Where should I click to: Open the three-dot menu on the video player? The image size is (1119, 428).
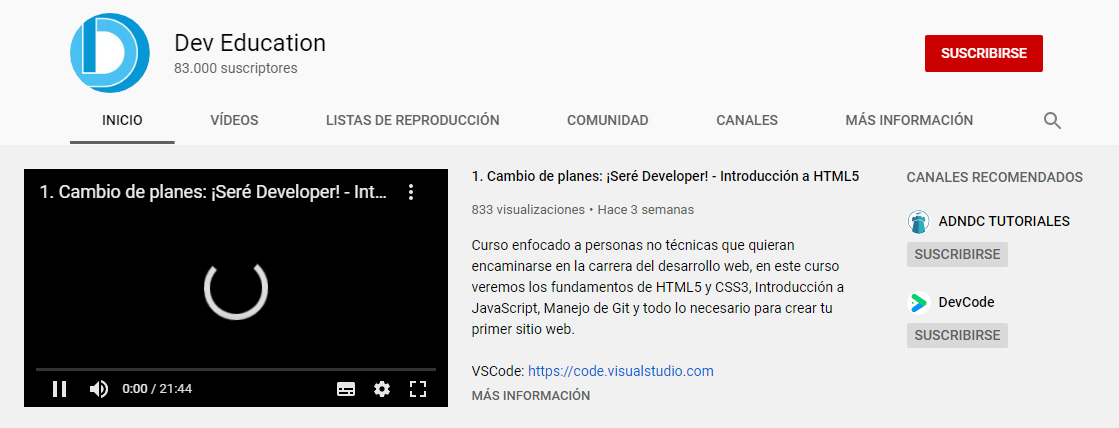pyautogui.click(x=410, y=192)
